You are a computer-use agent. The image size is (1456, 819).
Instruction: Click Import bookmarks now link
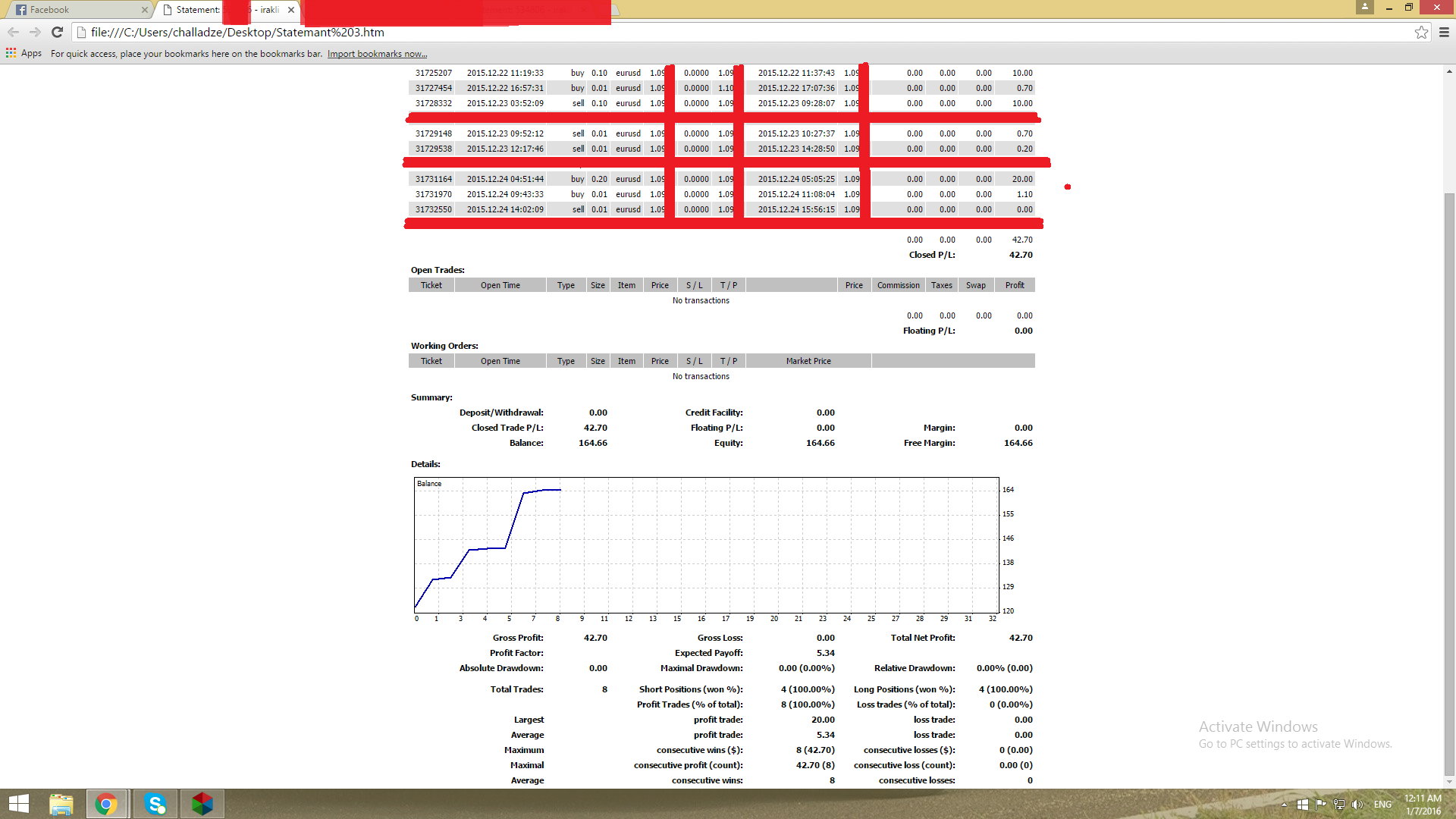click(x=377, y=54)
